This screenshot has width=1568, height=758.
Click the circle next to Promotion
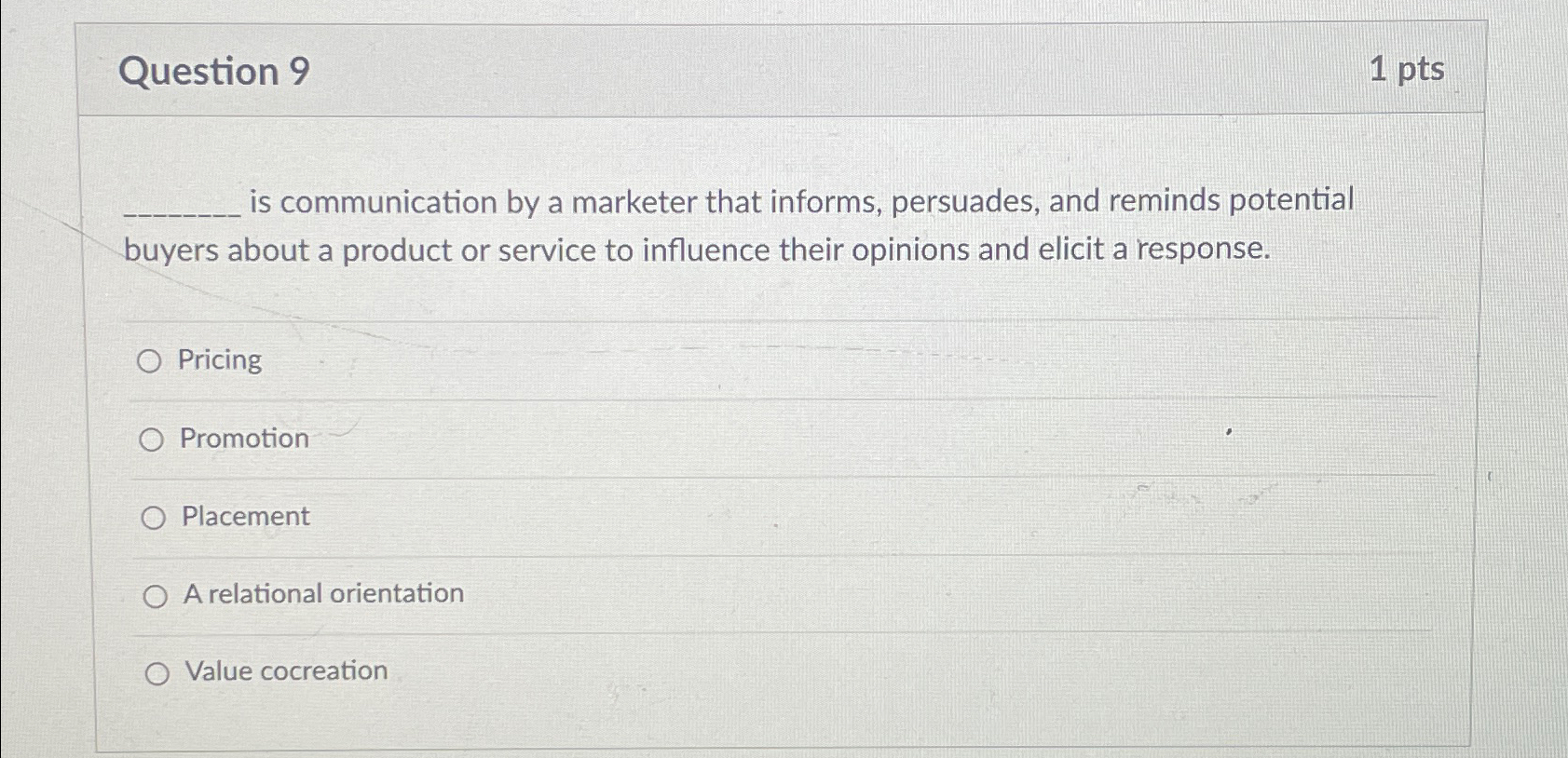tap(151, 440)
